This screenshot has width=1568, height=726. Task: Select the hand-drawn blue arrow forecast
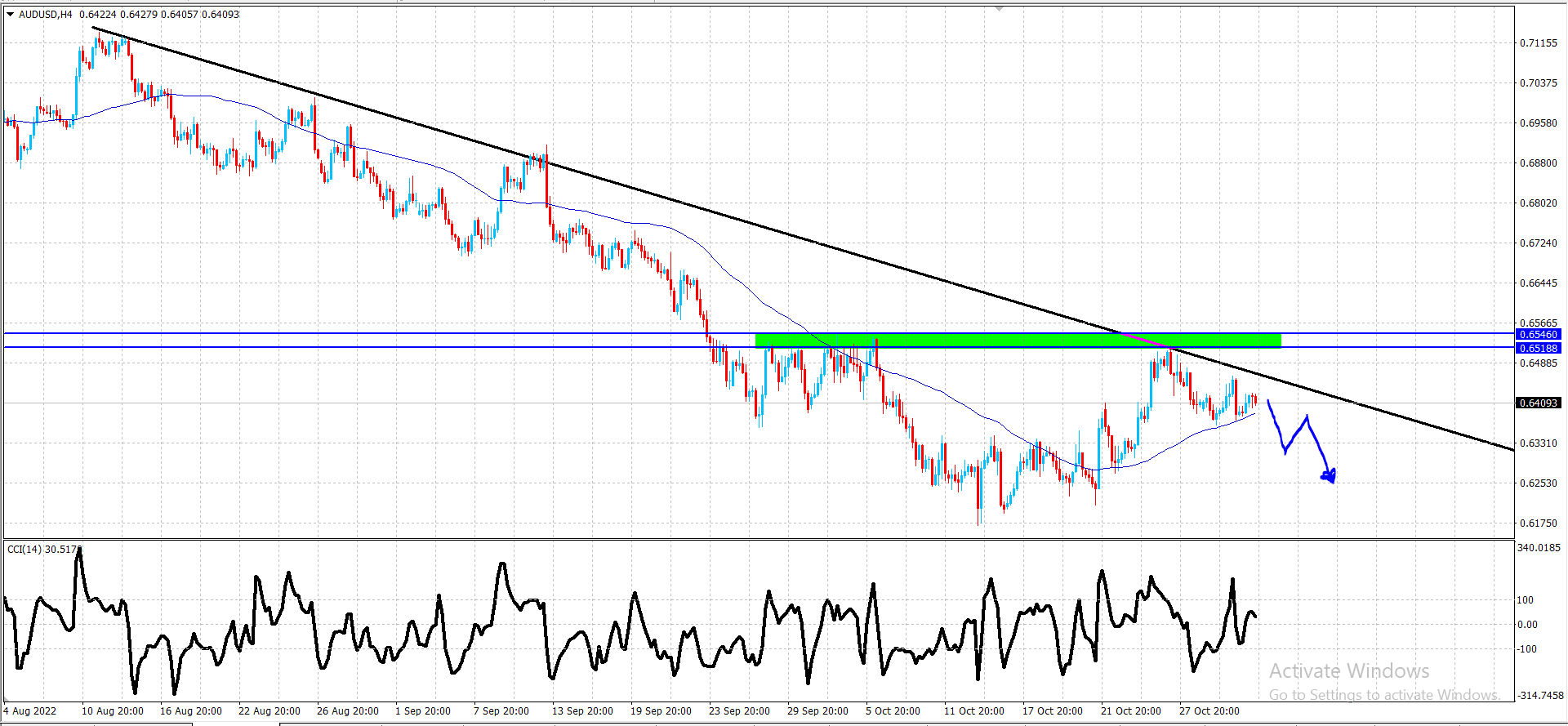click(x=1301, y=441)
